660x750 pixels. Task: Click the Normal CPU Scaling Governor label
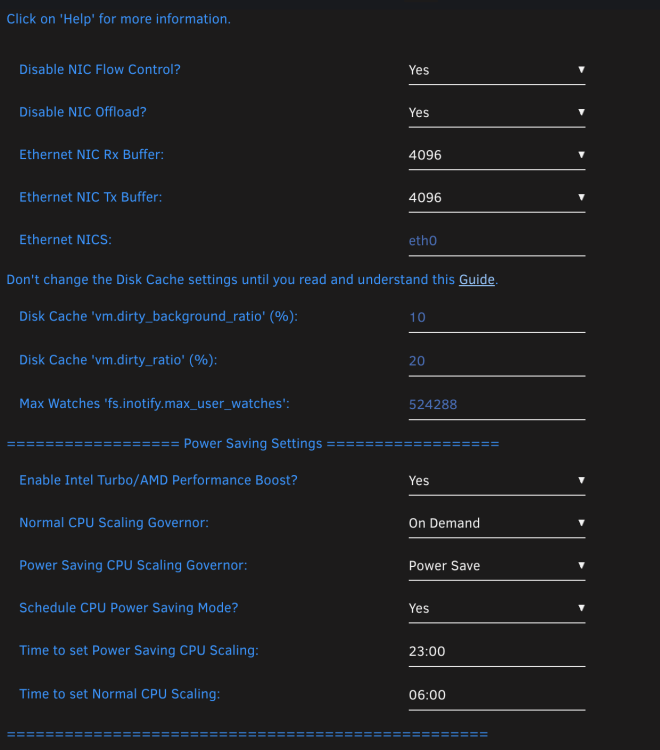coord(114,523)
